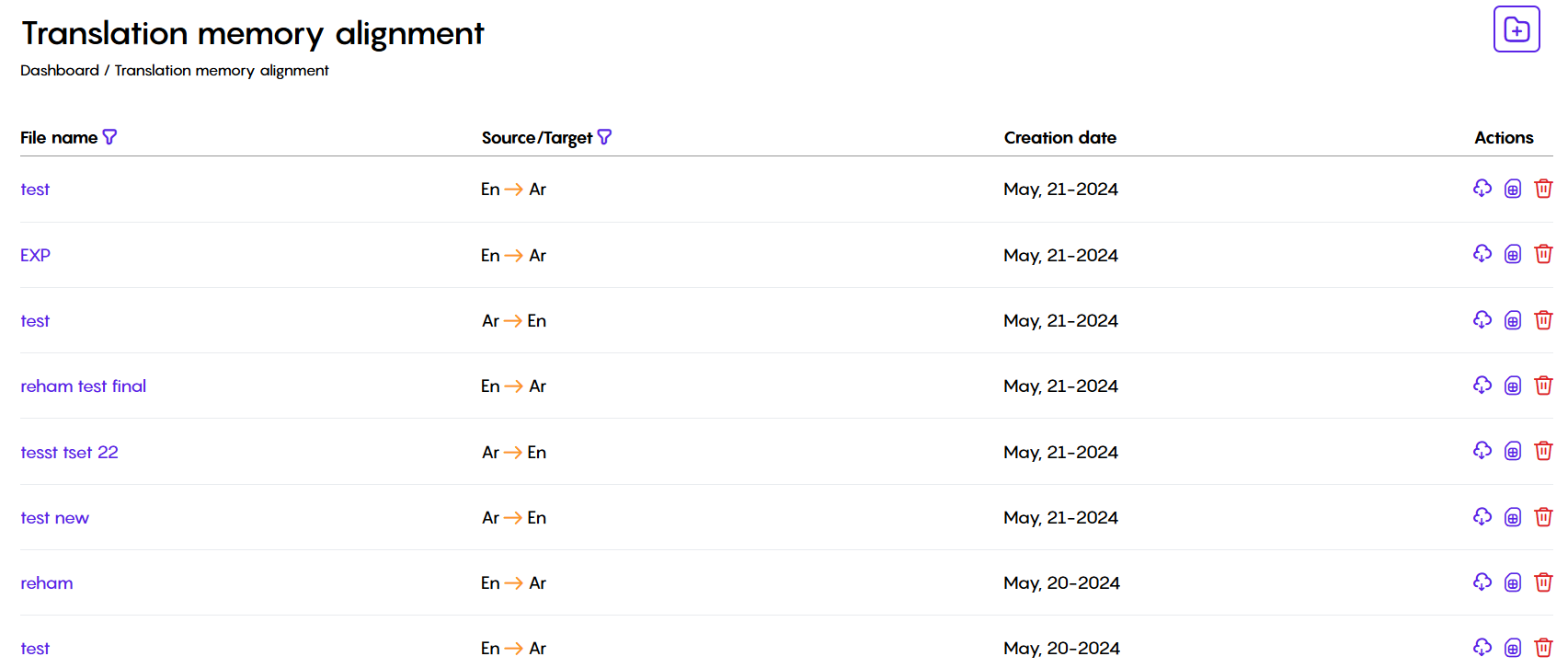Click the May, 20-2024 date in reham row

(x=1062, y=583)
